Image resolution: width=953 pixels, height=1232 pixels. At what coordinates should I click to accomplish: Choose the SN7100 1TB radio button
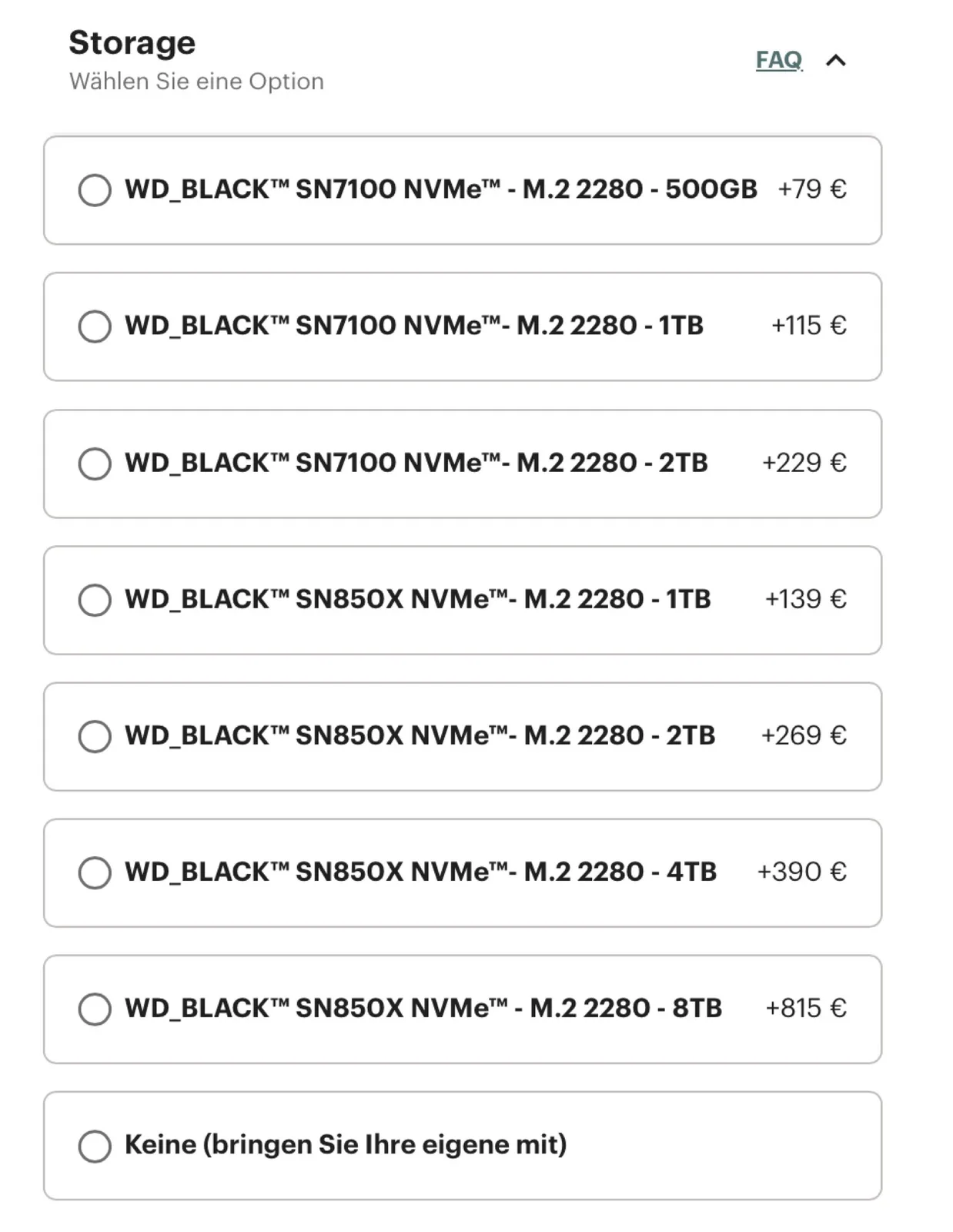click(x=95, y=326)
